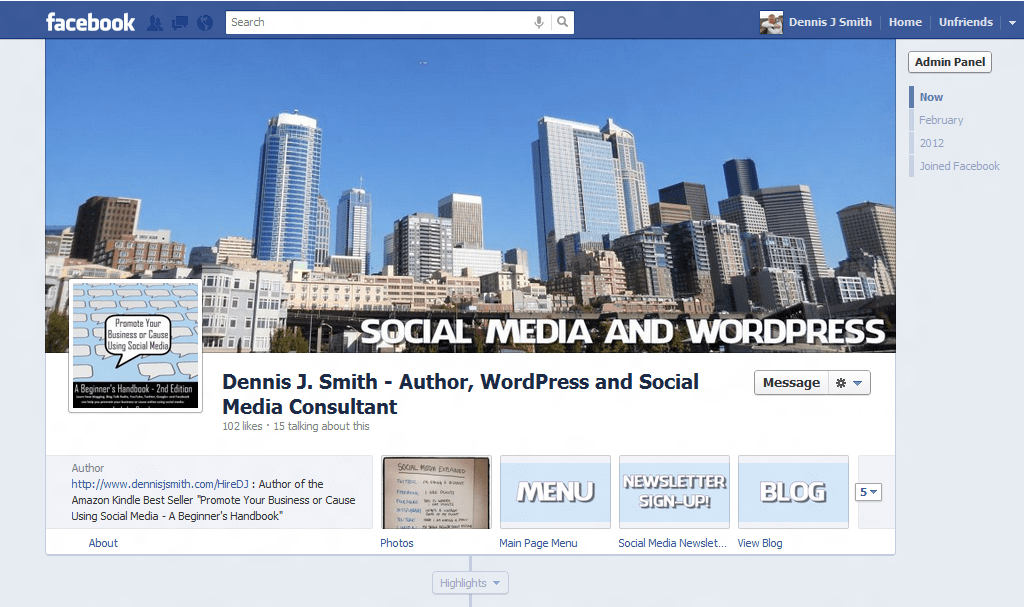Open the gear settings dropdown beside Message
Viewport: 1024px width, 607px height.
point(849,383)
